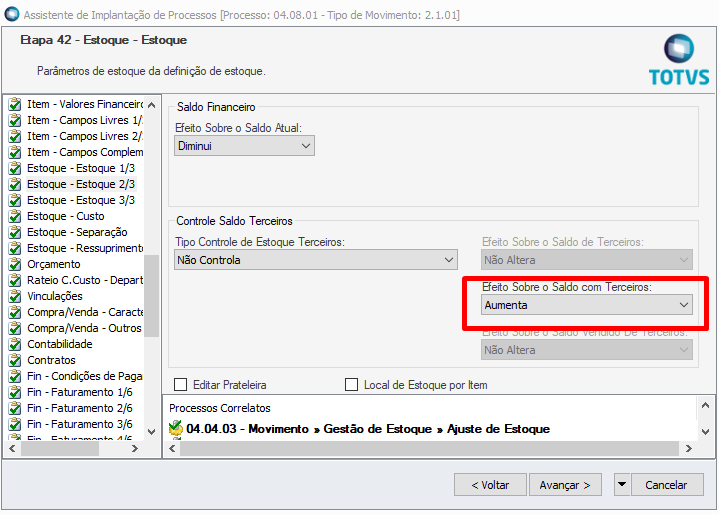Select Estoque - Separação step

(x=77, y=232)
